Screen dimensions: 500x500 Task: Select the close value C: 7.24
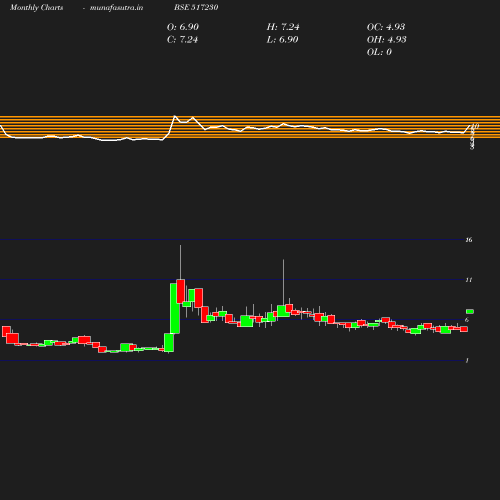(x=182, y=40)
